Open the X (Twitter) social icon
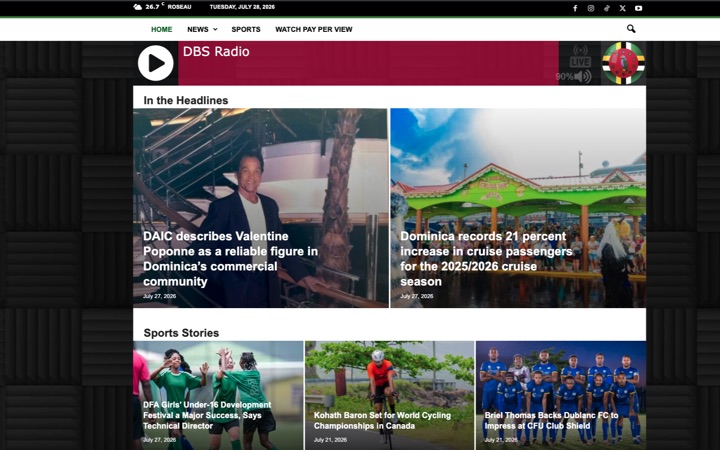The height and width of the screenshot is (450, 720). tap(622, 8)
